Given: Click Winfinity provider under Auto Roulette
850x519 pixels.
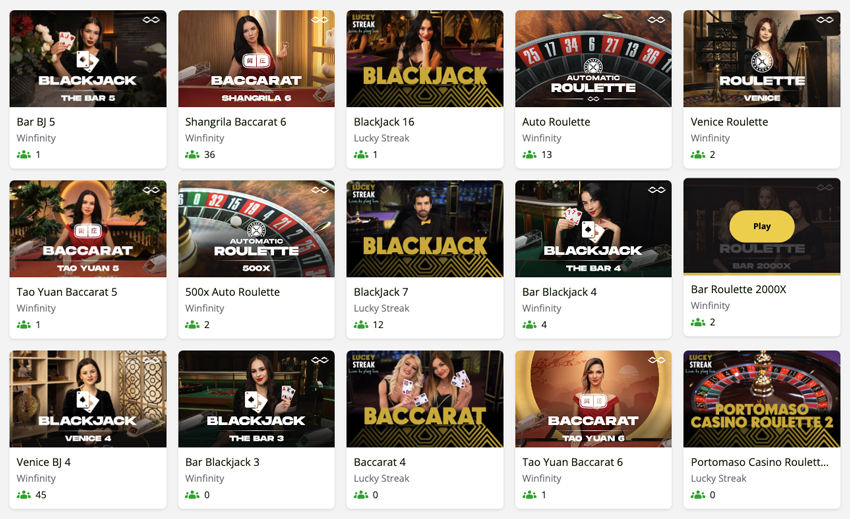Looking at the screenshot, I should (542, 138).
